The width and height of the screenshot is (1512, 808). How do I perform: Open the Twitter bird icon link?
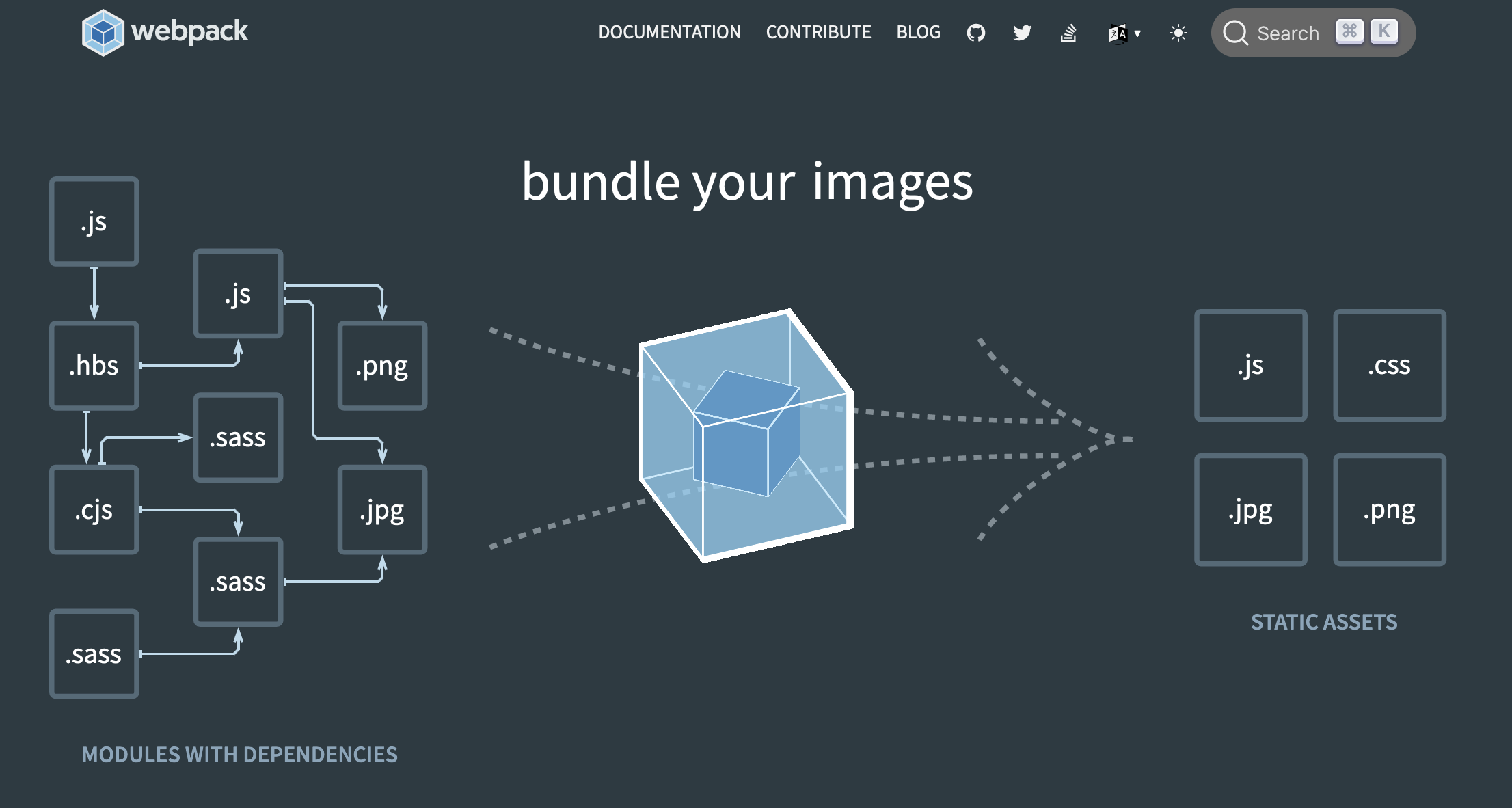point(1022,33)
